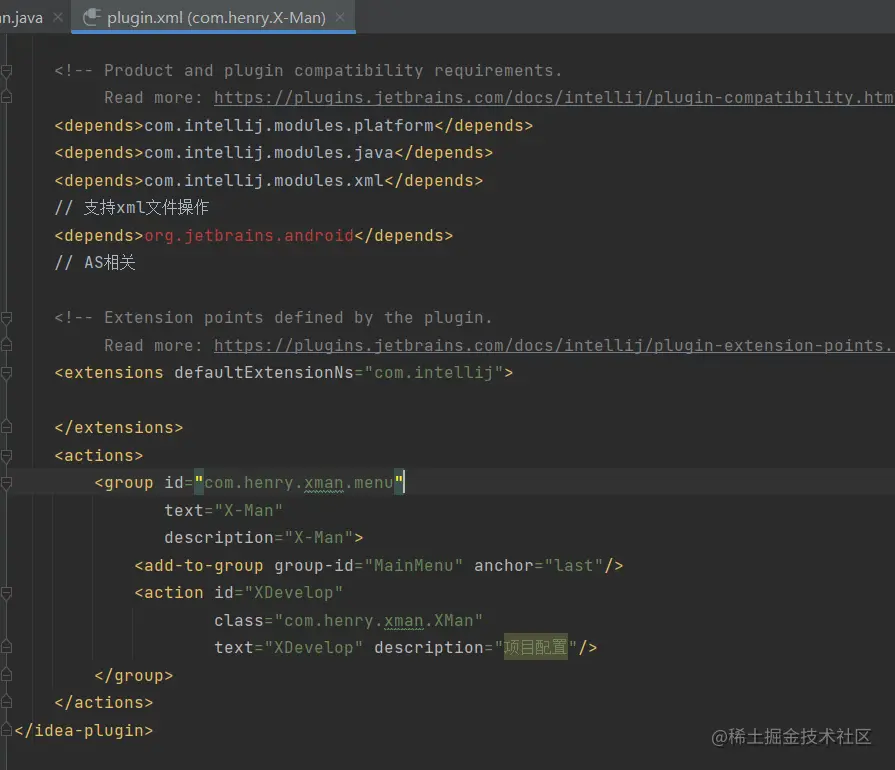This screenshot has width=895, height=770.
Task: Switch to the plugin.xml (com.henry.X-Man) tab
Action: click(213, 17)
